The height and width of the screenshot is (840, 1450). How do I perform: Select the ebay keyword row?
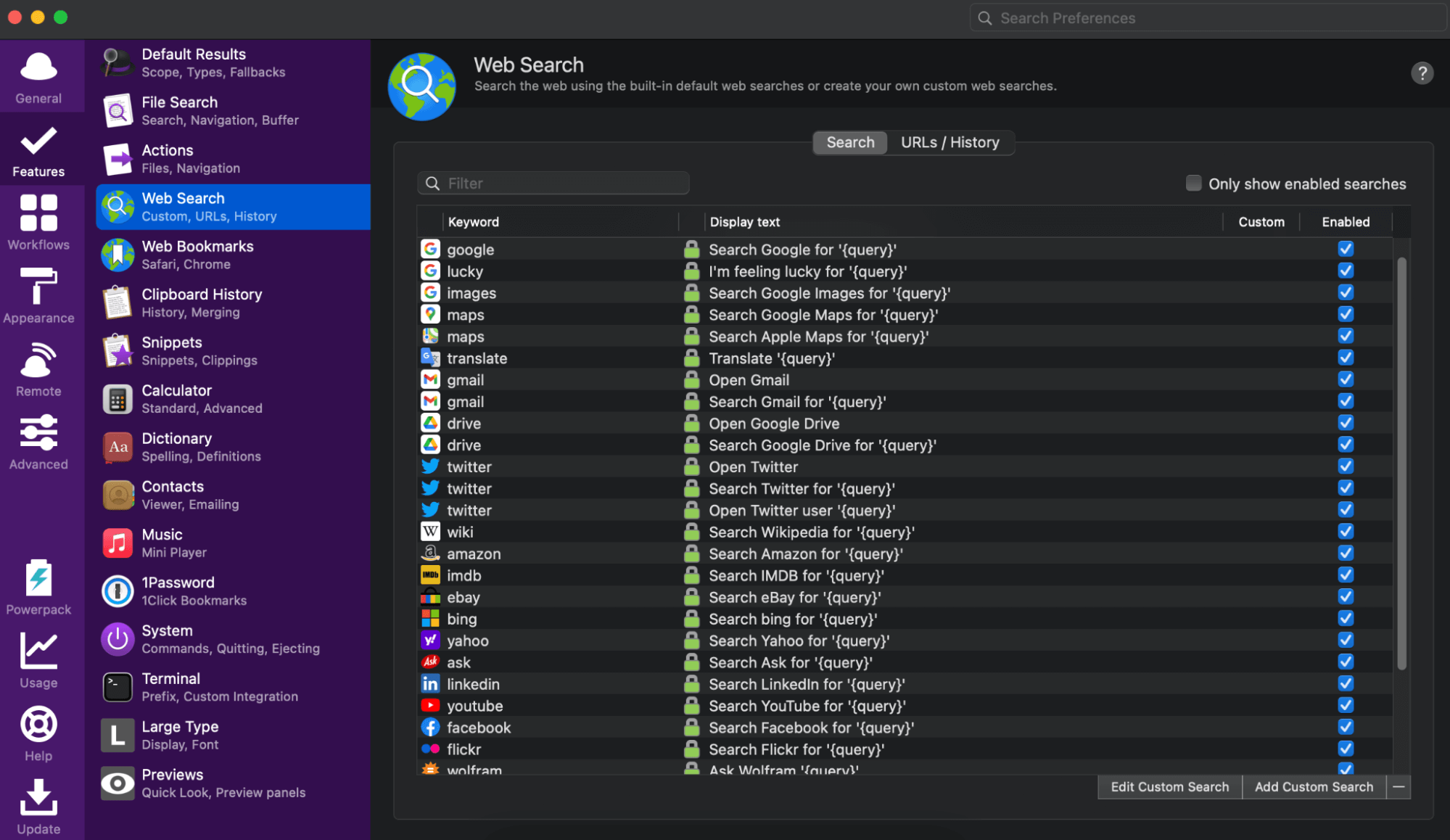905,597
